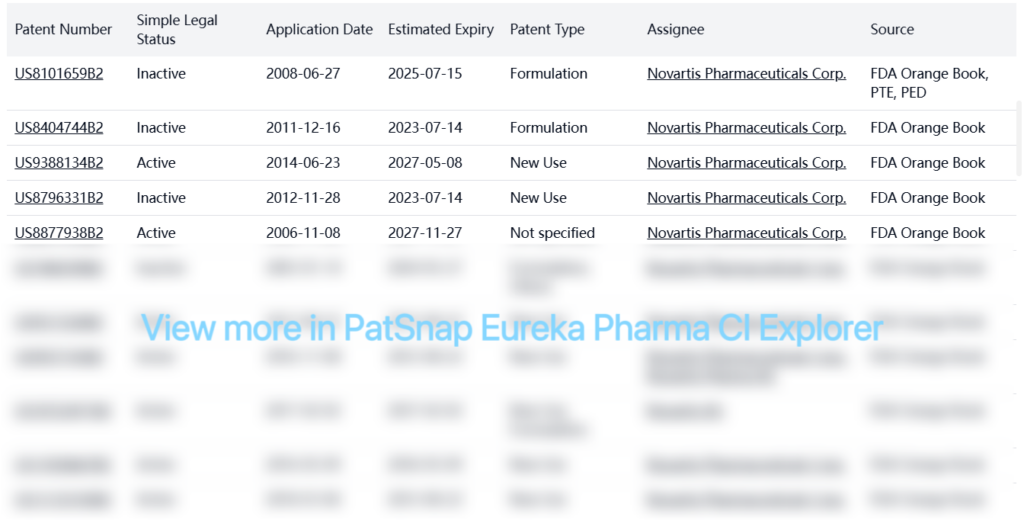Open patent US9388134B2 link
The width and height of the screenshot is (1024, 520).
59,163
